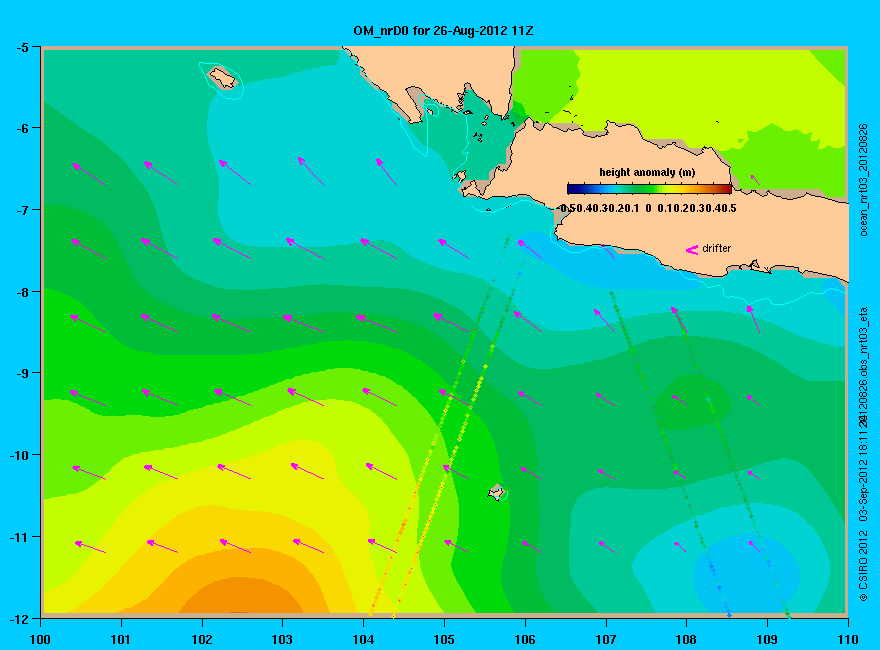Click longitude tick label 109

coord(767,639)
